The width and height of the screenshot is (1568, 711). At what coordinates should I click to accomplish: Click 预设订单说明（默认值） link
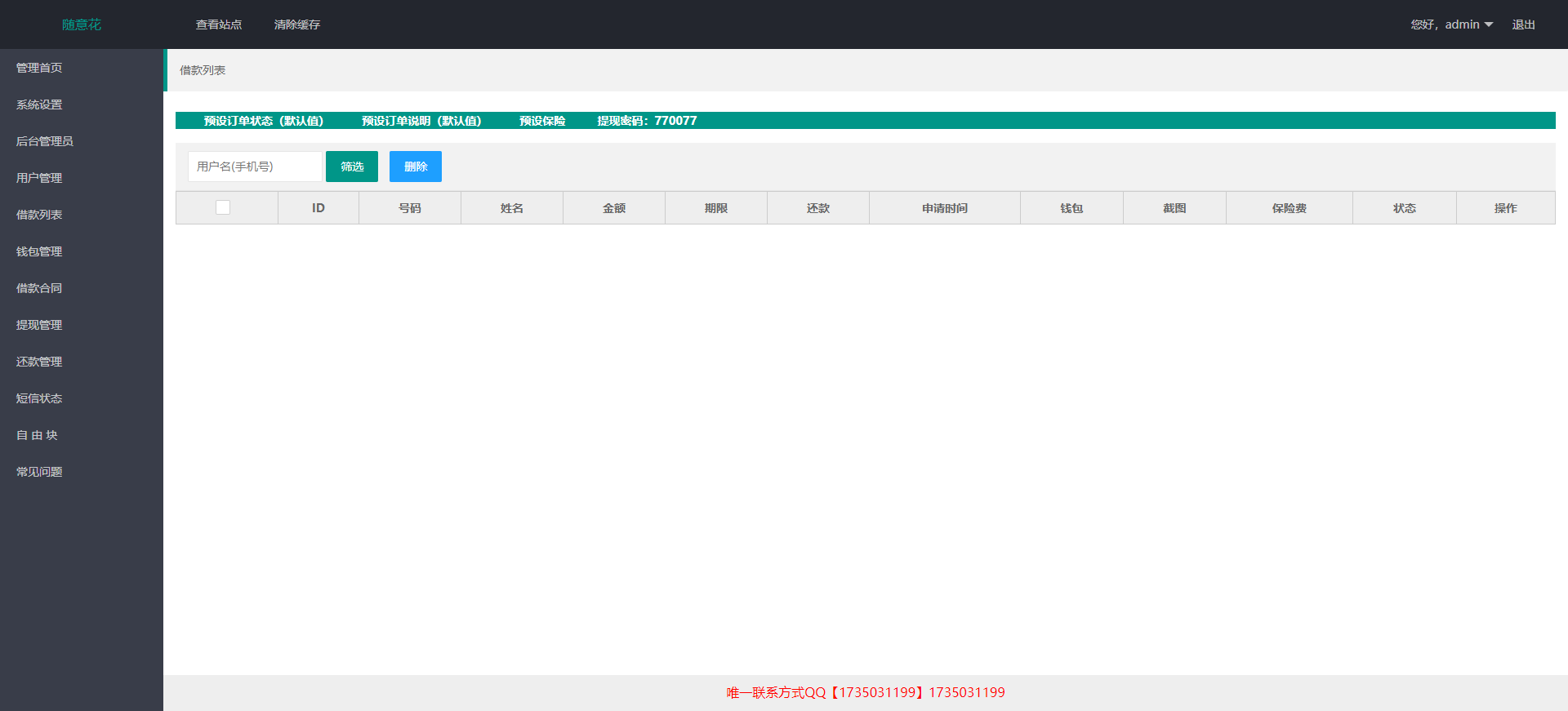(421, 121)
